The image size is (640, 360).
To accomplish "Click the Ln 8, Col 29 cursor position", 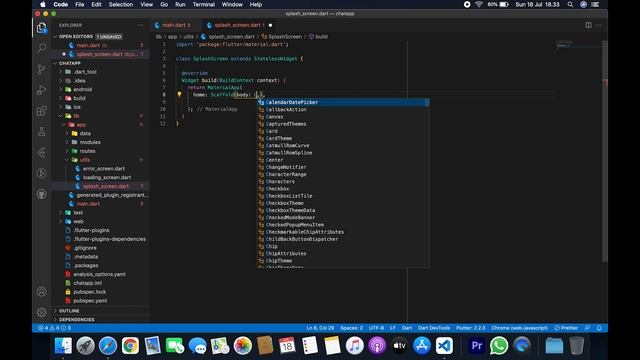I will tap(320, 328).
